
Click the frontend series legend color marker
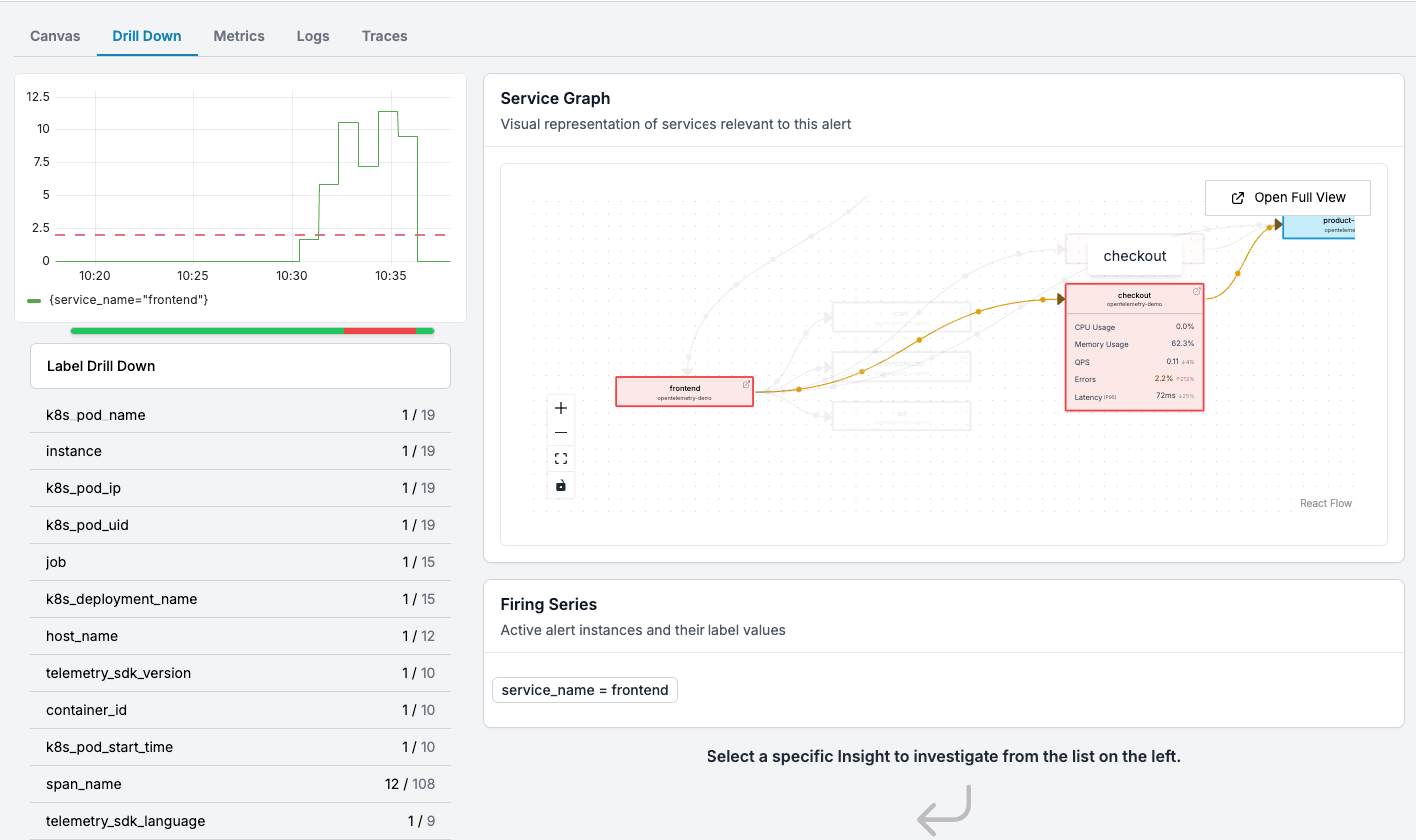34,300
